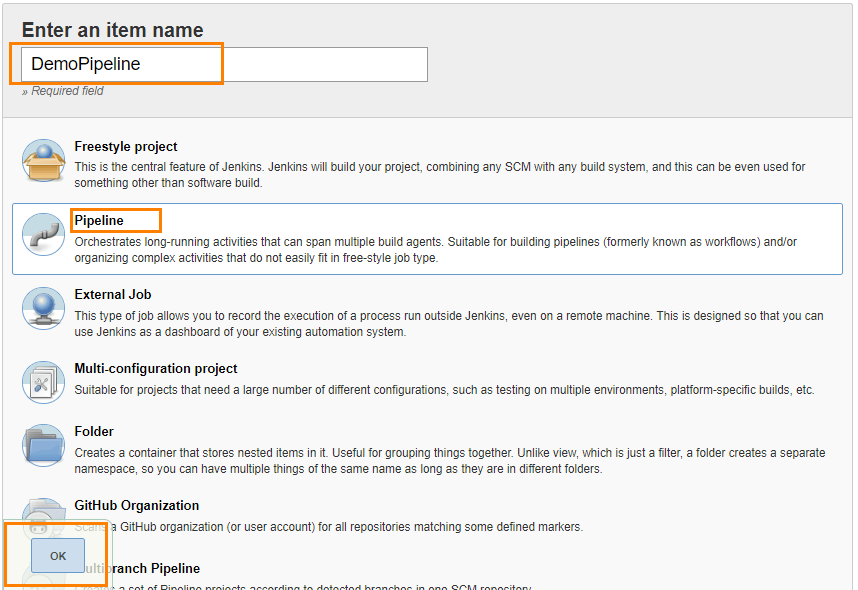The width and height of the screenshot is (858, 590).
Task: Click the Pipeline pipe icon
Action: click(x=43, y=234)
